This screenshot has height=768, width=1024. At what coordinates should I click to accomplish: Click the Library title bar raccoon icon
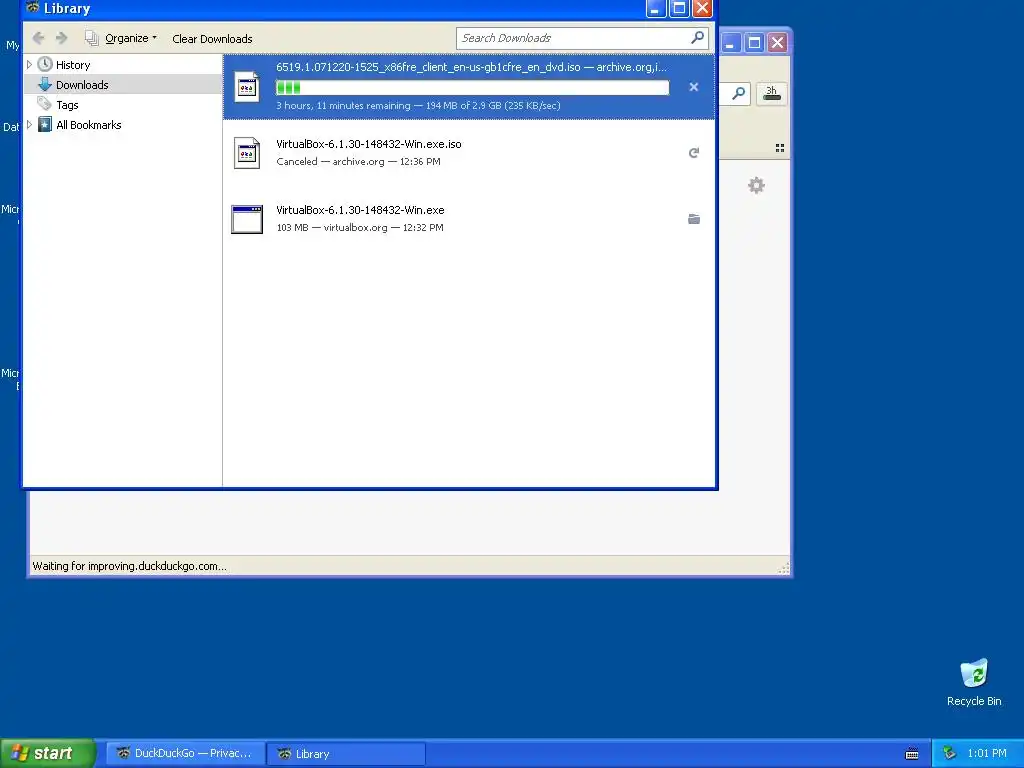[x=33, y=8]
